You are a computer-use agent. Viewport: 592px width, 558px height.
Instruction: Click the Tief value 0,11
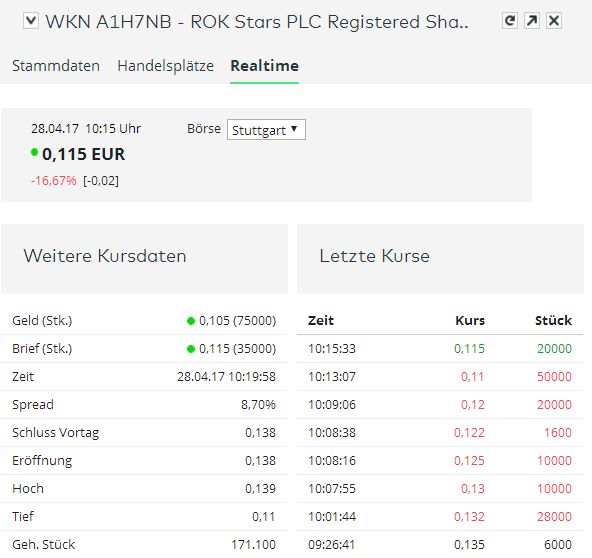(x=264, y=516)
